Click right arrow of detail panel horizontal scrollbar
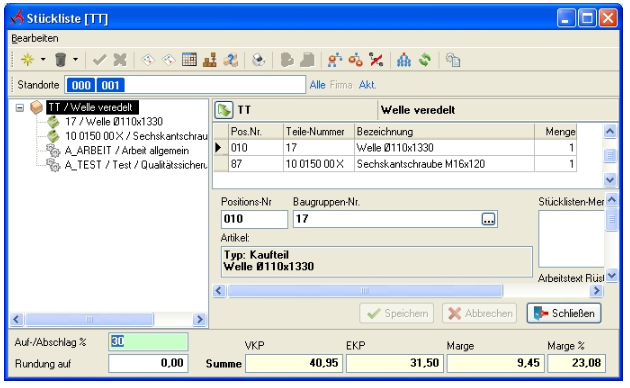This screenshot has height=388, width=630. [x=596, y=290]
